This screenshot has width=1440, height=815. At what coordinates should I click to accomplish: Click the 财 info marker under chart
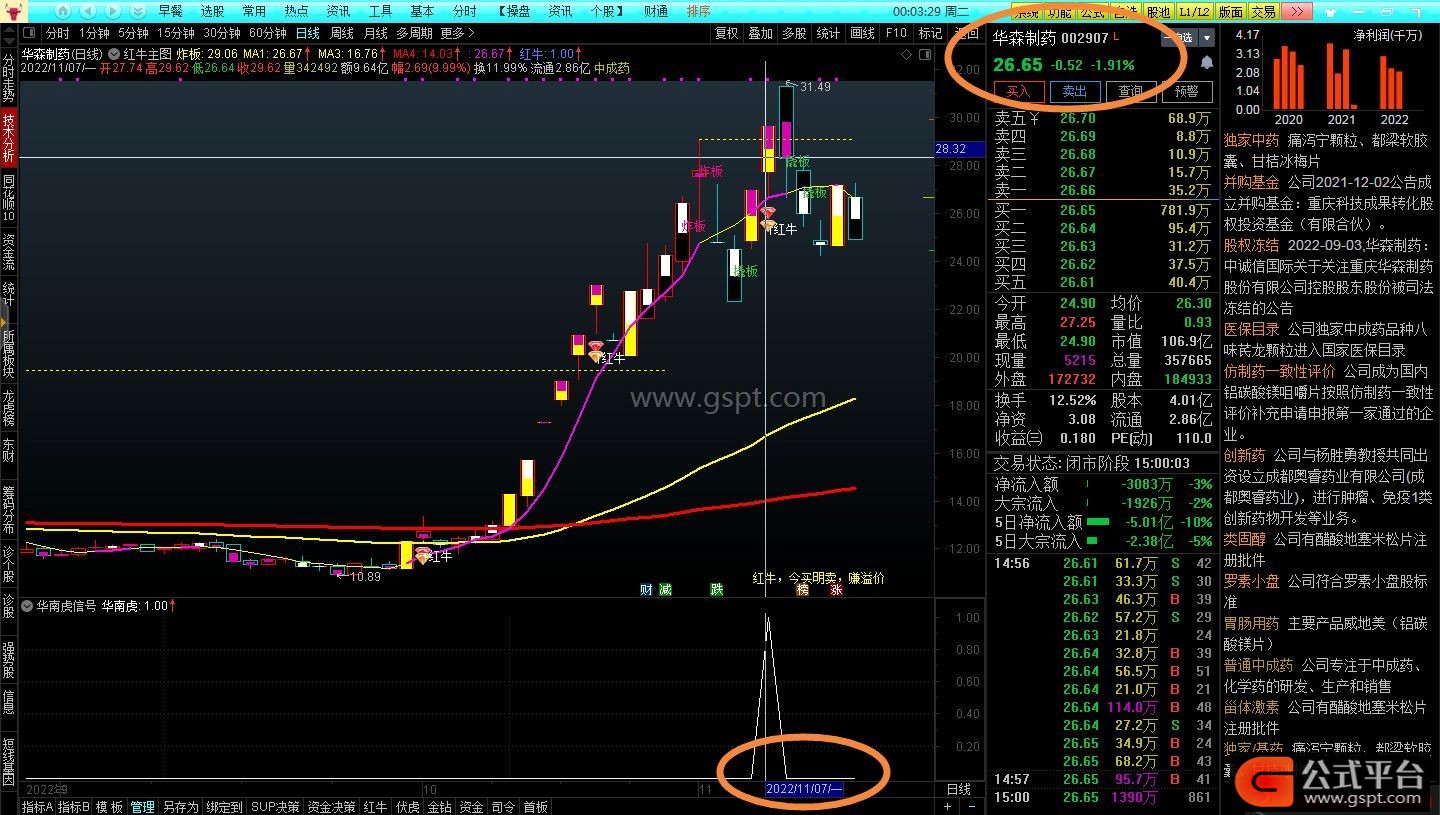point(646,590)
